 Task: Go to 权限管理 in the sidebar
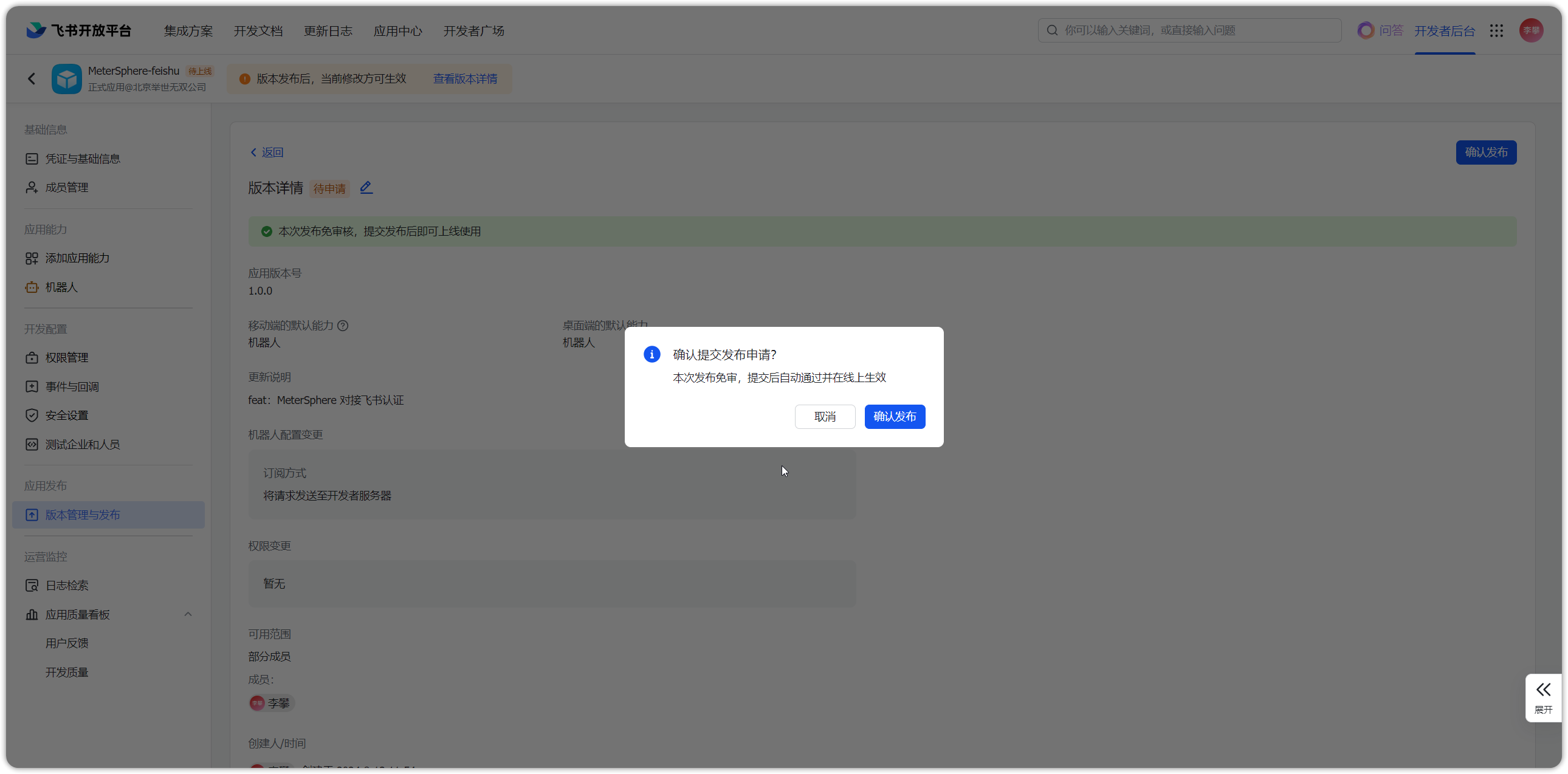pyautogui.click(x=108, y=358)
